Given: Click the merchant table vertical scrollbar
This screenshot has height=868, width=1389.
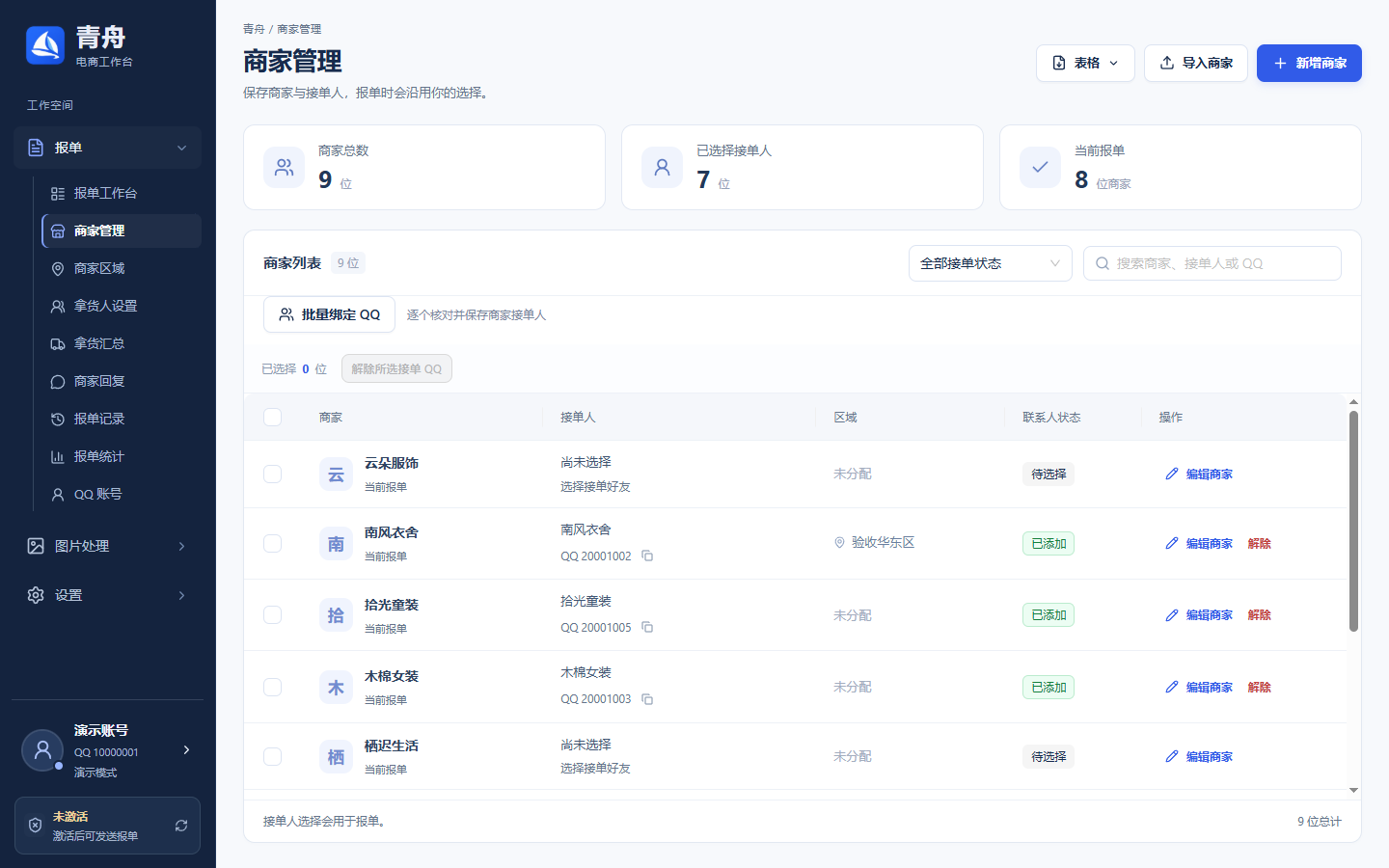Looking at the screenshot, I should (x=1353, y=521).
